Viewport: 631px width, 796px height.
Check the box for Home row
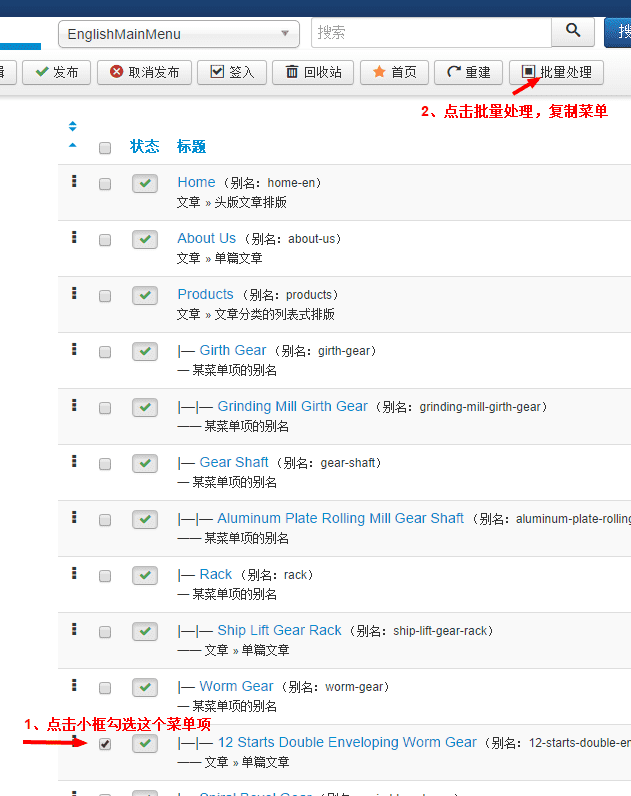[105, 184]
